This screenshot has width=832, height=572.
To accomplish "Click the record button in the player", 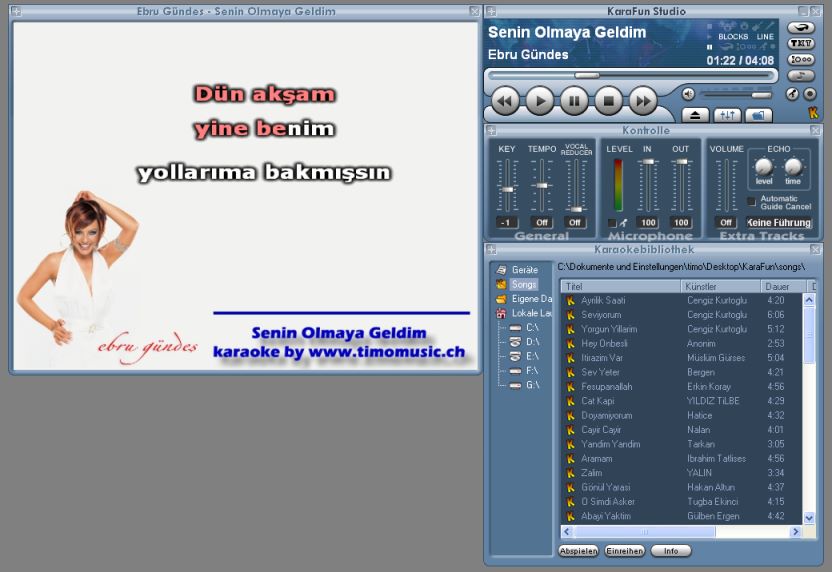I will pyautogui.click(x=810, y=94).
